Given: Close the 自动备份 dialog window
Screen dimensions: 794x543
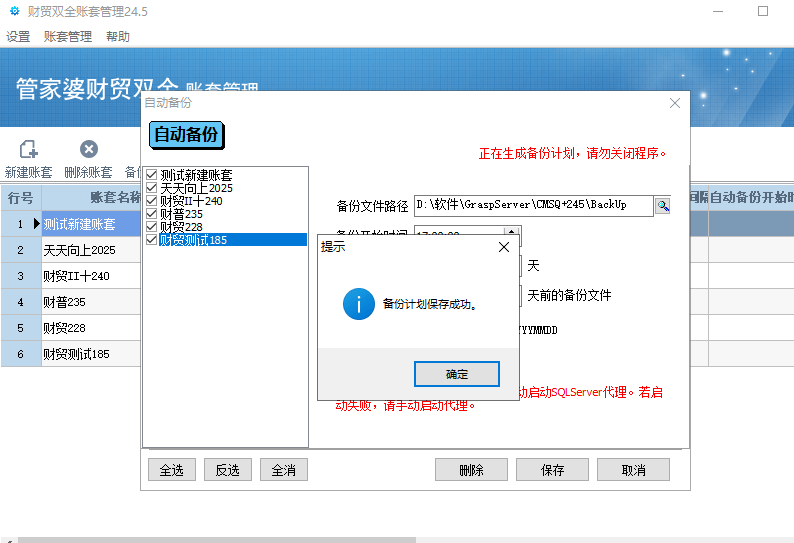Looking at the screenshot, I should 674,103.
